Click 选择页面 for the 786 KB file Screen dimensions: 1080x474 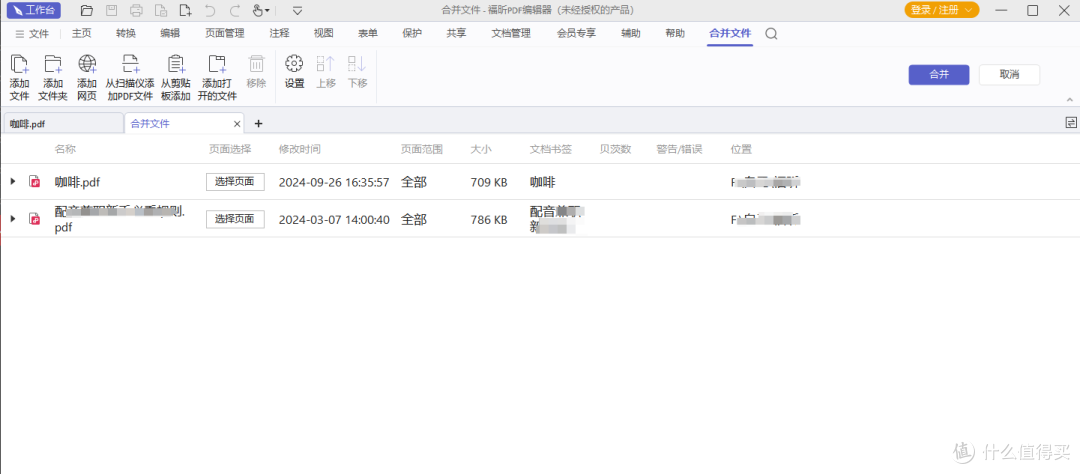235,219
